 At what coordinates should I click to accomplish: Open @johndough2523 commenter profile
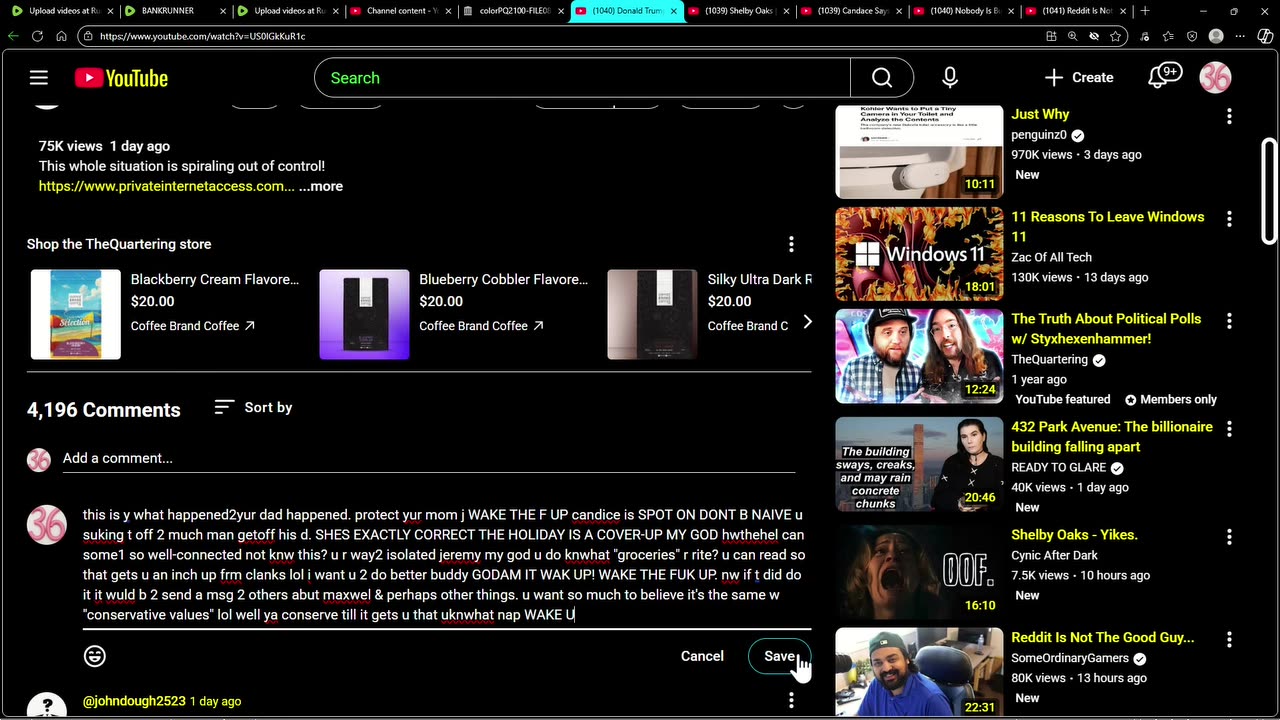click(x=134, y=701)
